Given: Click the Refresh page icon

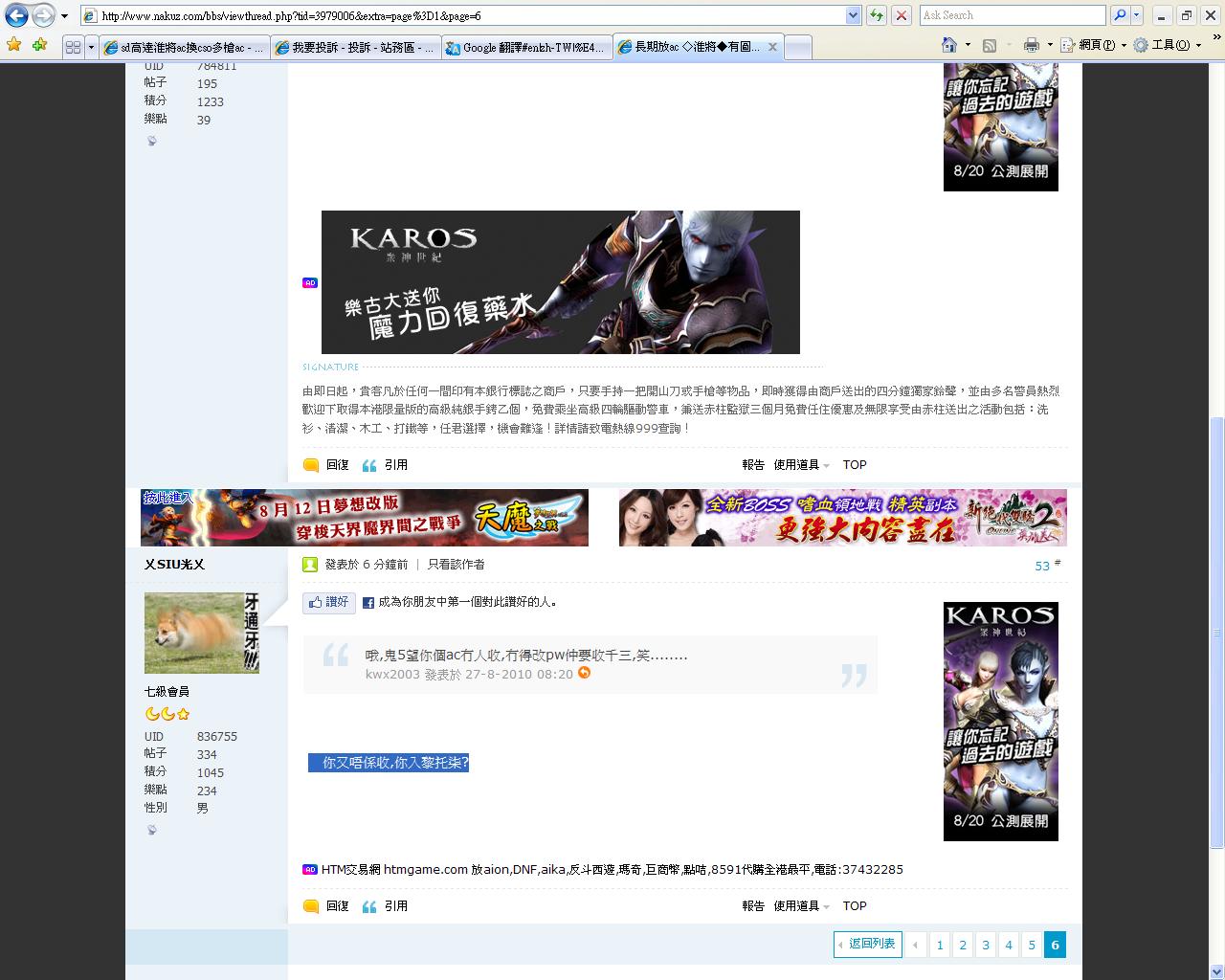Looking at the screenshot, I should coord(876,15).
